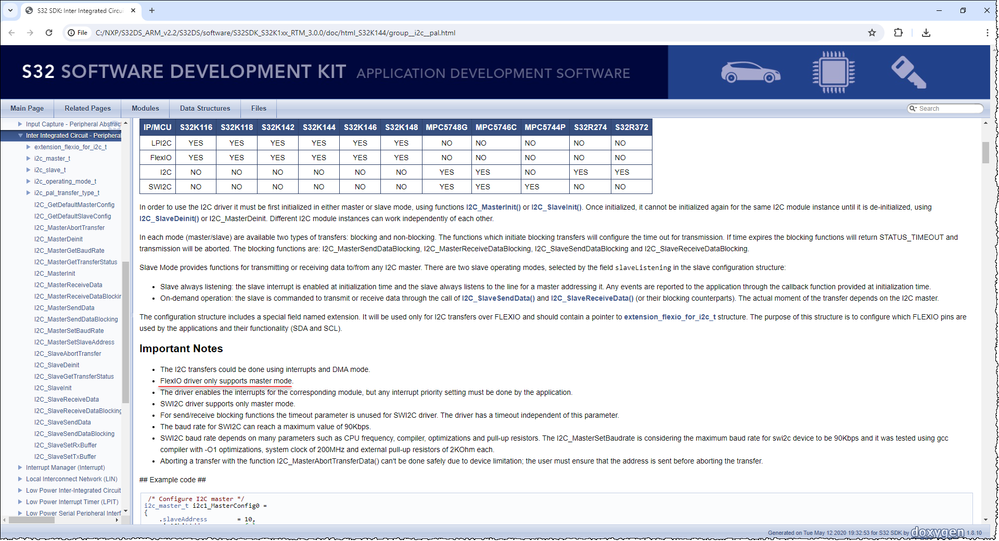Go back to previous page arrow
This screenshot has width=999, height=541.
(x=11, y=32)
